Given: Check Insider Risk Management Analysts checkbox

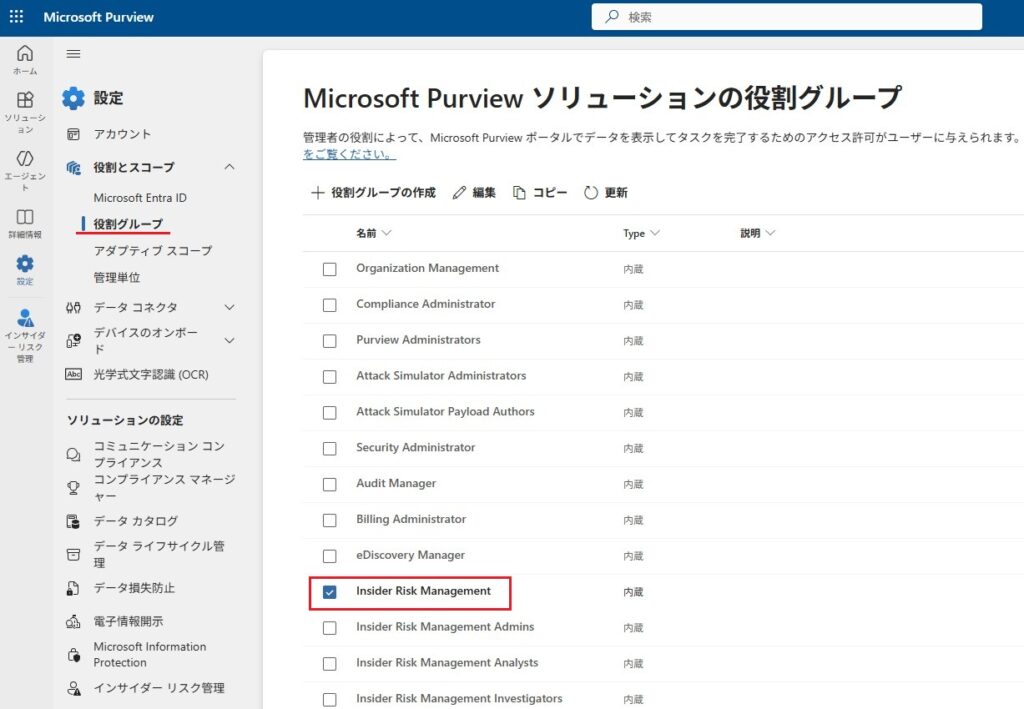Looking at the screenshot, I should pos(330,664).
